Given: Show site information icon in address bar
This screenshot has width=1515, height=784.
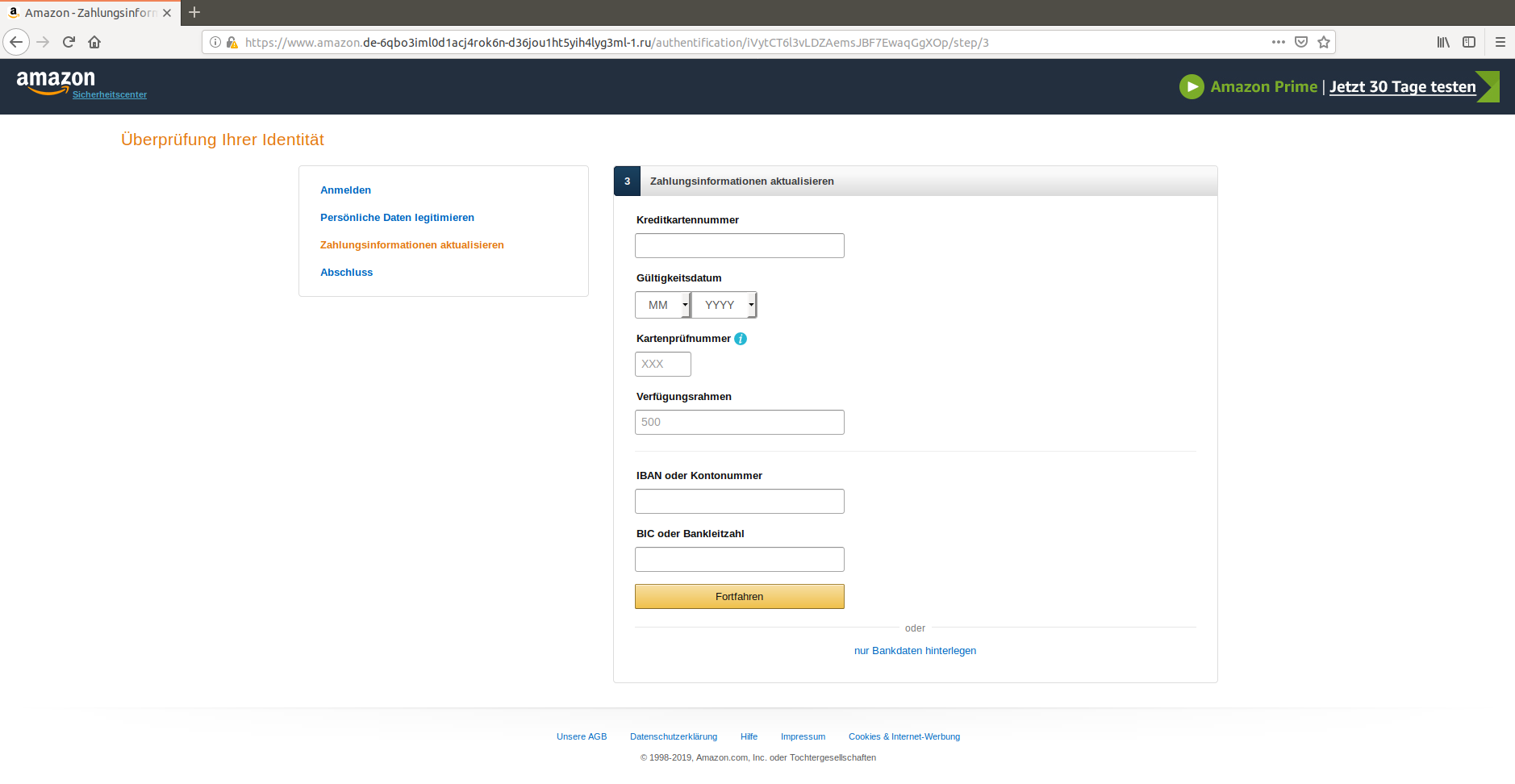Looking at the screenshot, I should click(215, 42).
